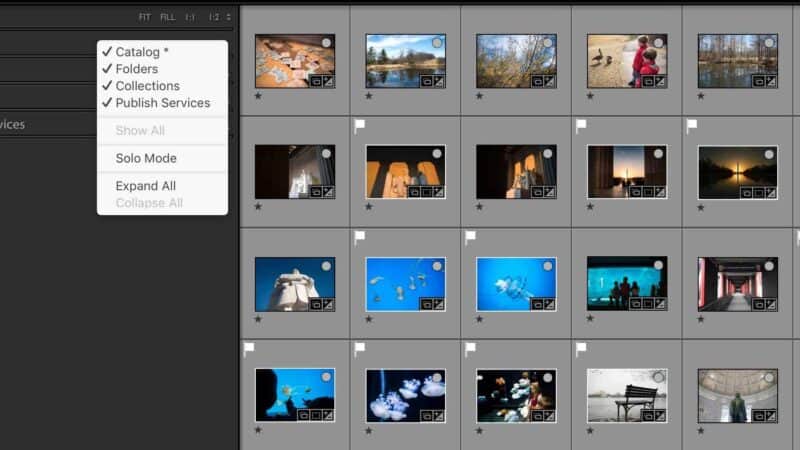800x450 pixels.
Task: Click collection badge on white jellyfish dark photo
Action: (x=427, y=416)
